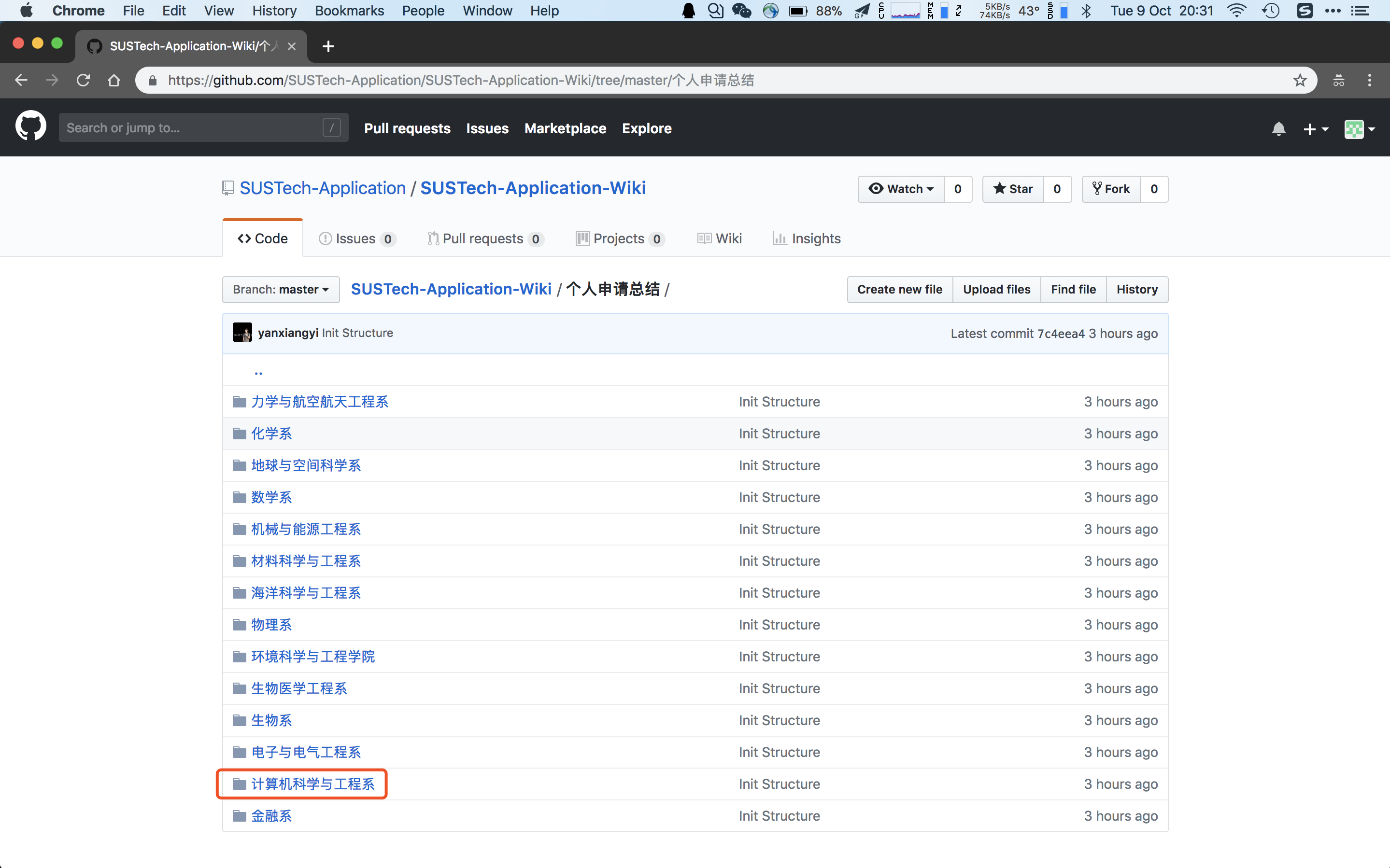Open the 环境科学与工程学院 folder

pyautogui.click(x=313, y=657)
